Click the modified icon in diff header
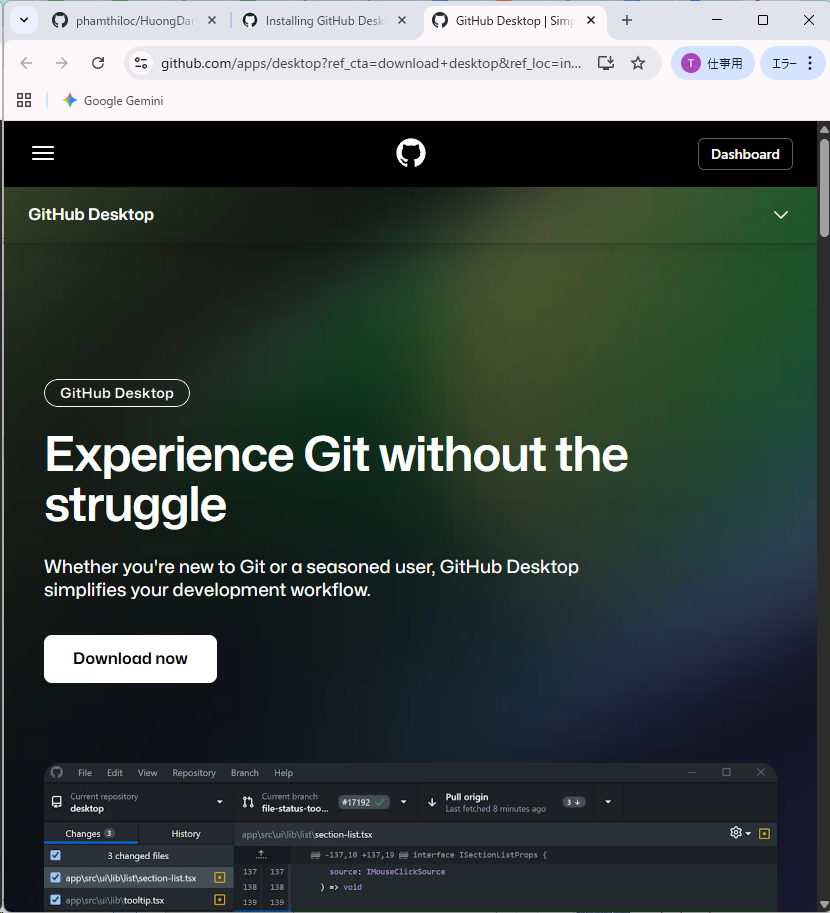 [764, 834]
